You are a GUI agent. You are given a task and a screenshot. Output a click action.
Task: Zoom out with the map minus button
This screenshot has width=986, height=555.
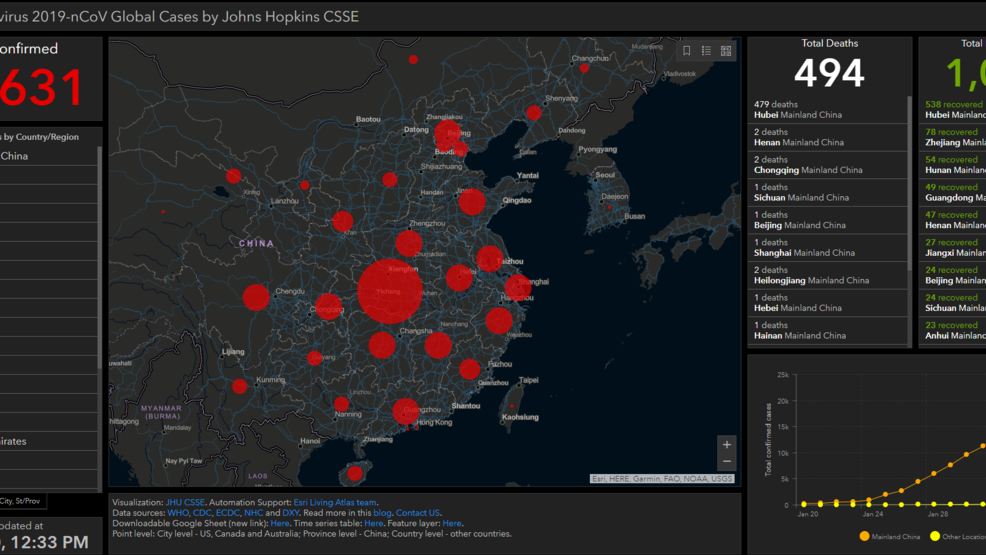coord(727,462)
